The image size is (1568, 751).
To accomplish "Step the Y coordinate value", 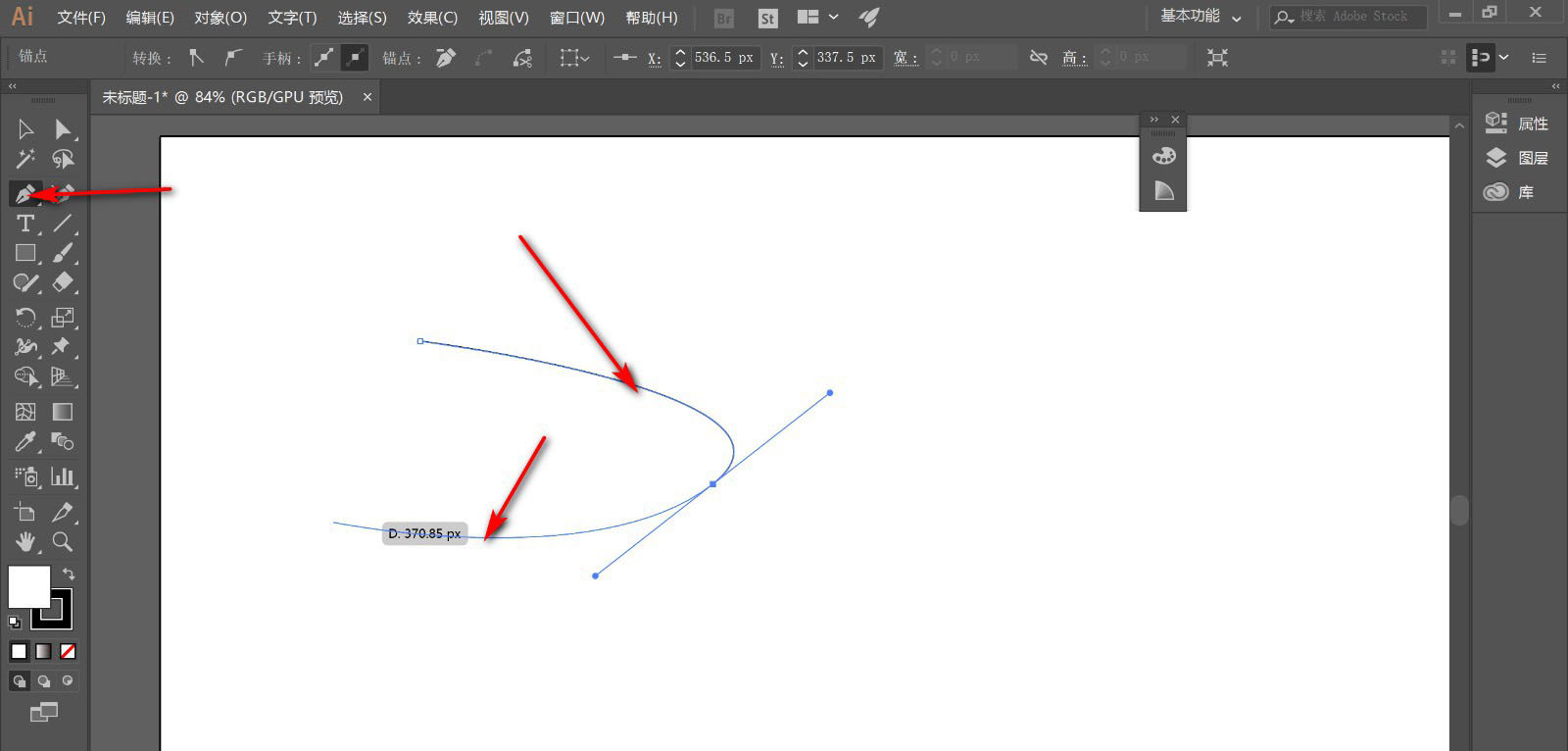I will [803, 58].
